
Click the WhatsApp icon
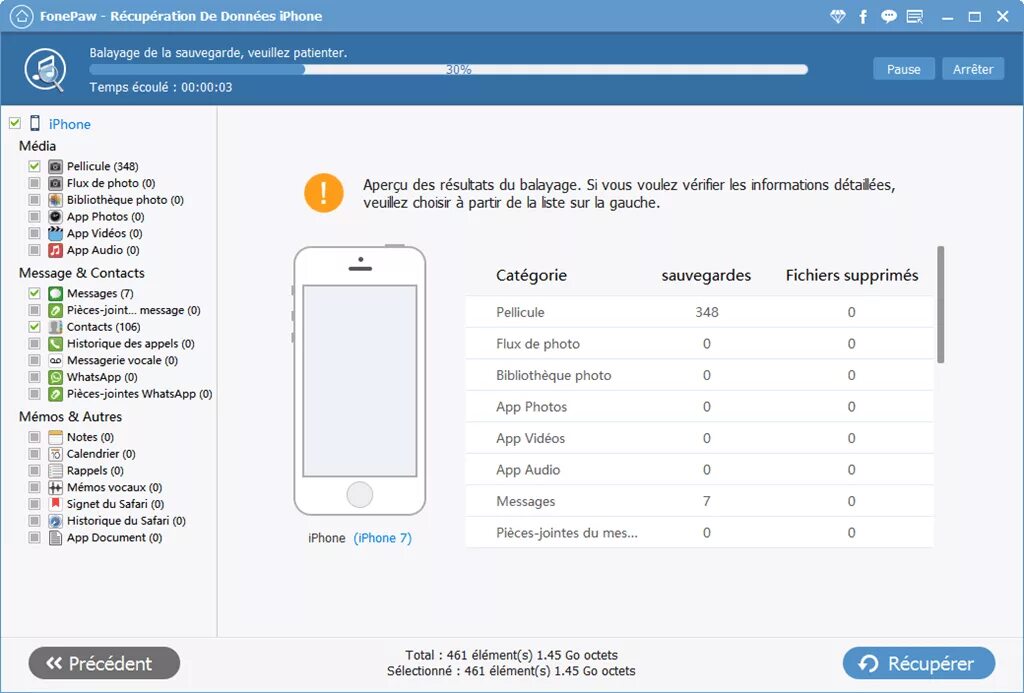coord(56,377)
